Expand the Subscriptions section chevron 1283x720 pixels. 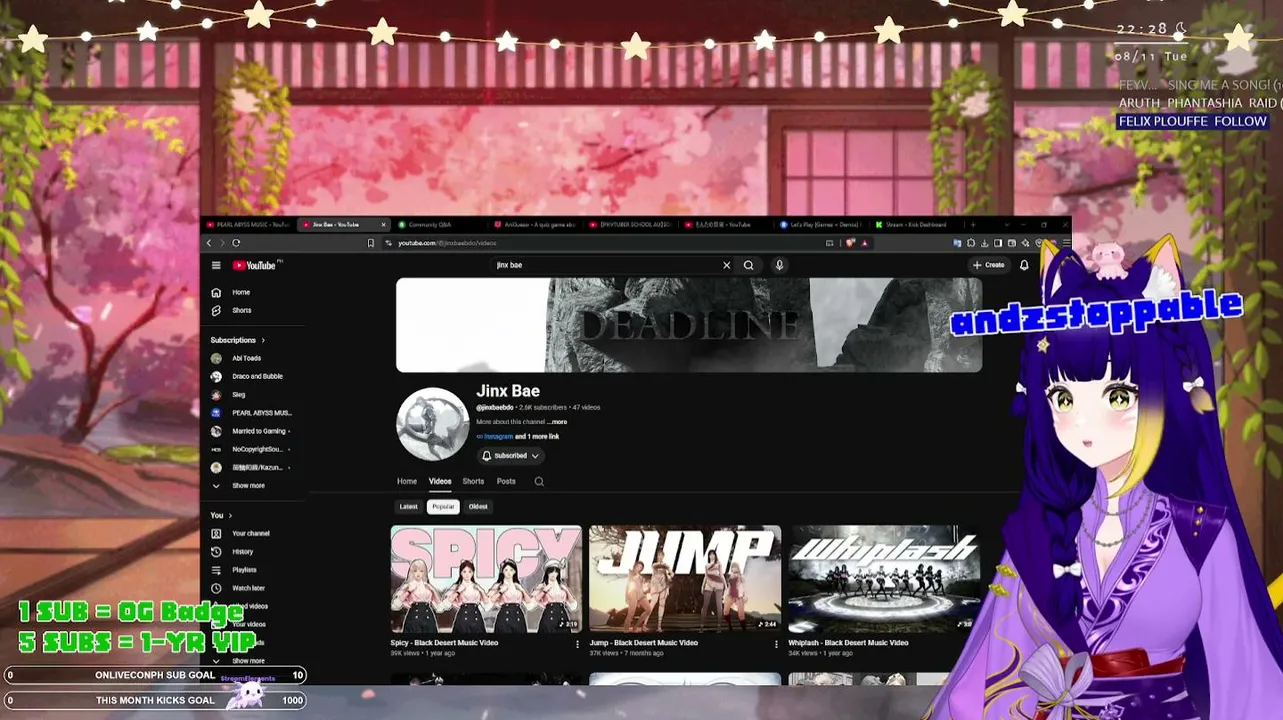coord(263,340)
